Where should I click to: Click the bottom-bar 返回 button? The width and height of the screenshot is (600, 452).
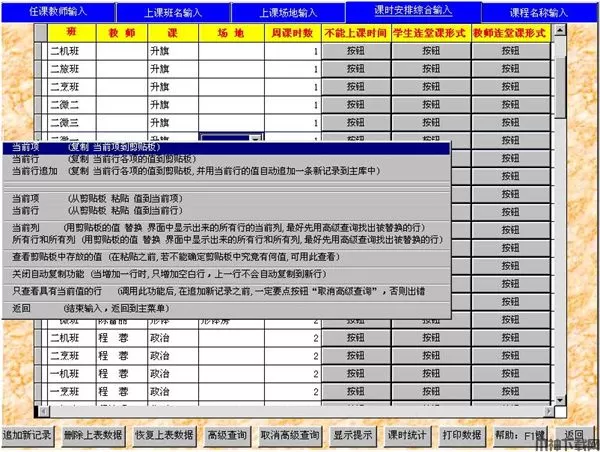(575, 436)
